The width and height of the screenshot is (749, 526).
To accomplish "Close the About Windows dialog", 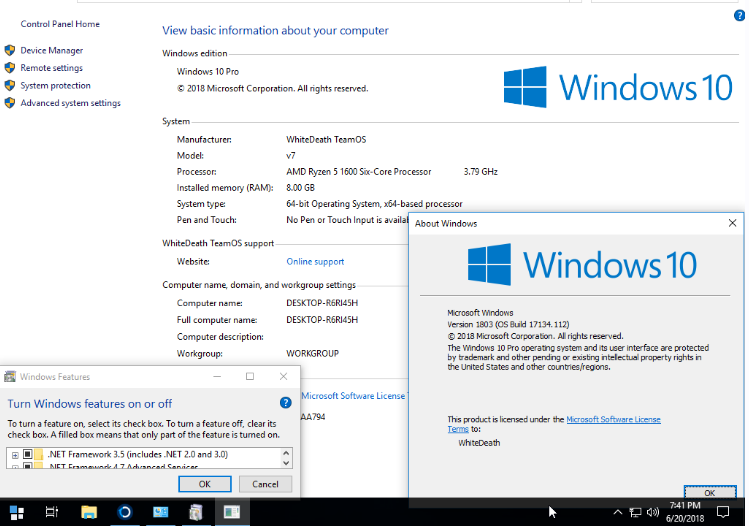I will click(x=732, y=223).
